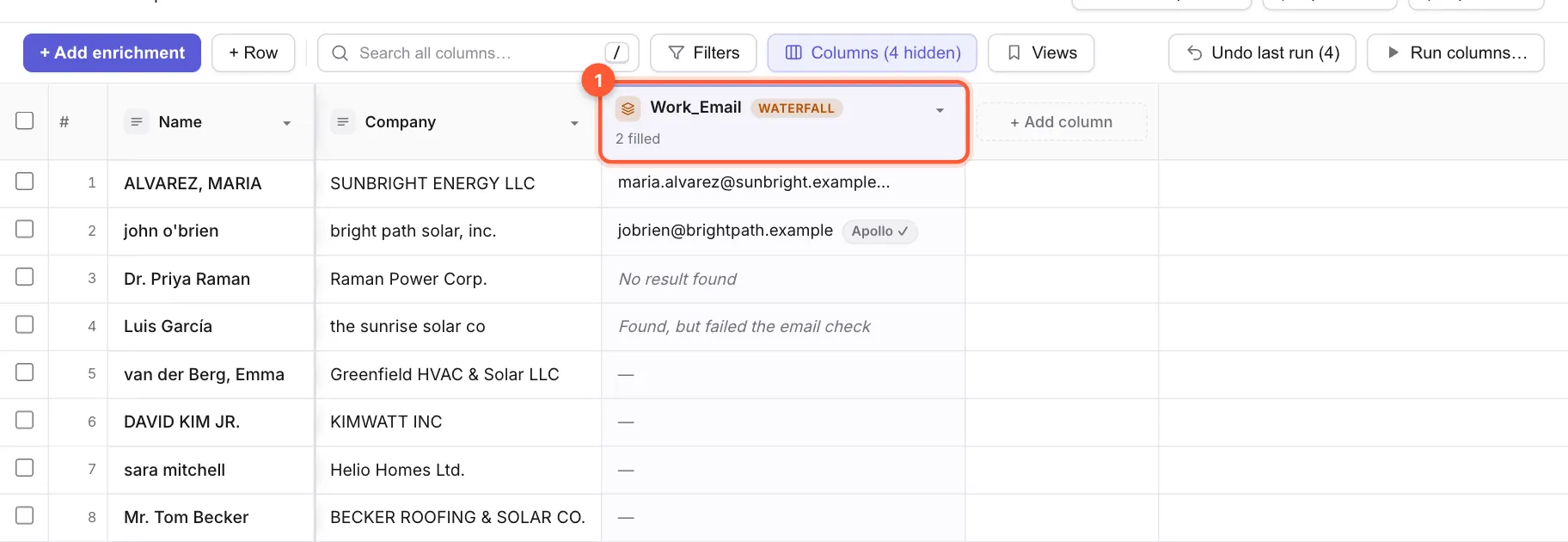This screenshot has width=1568, height=542.
Task: Select row 2 john o'brien checkbox
Action: [x=25, y=229]
